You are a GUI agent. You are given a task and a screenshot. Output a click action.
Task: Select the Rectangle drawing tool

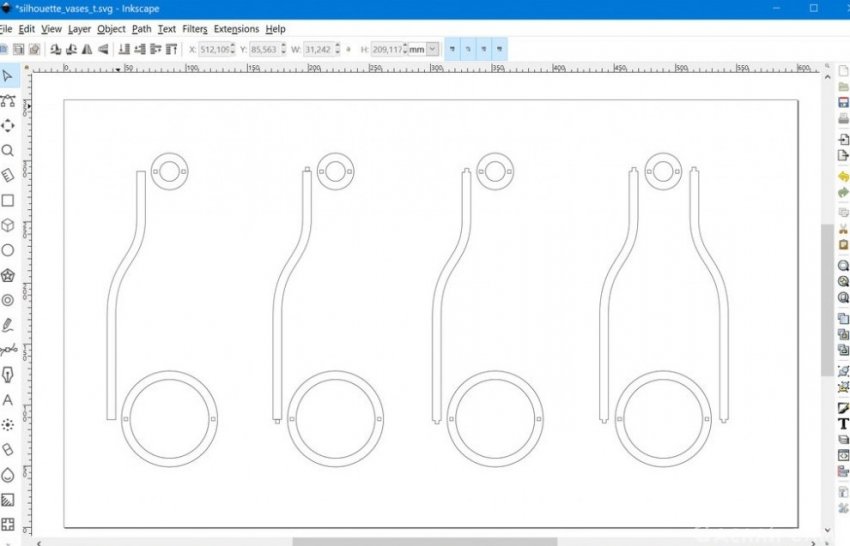(8, 201)
